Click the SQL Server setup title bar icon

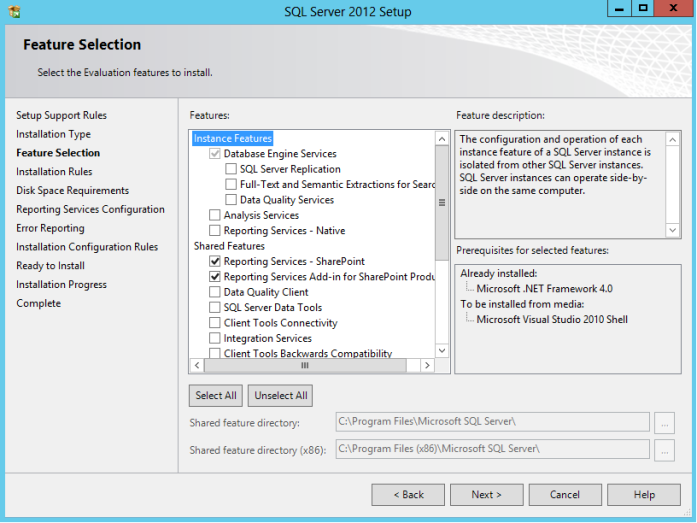(x=14, y=11)
